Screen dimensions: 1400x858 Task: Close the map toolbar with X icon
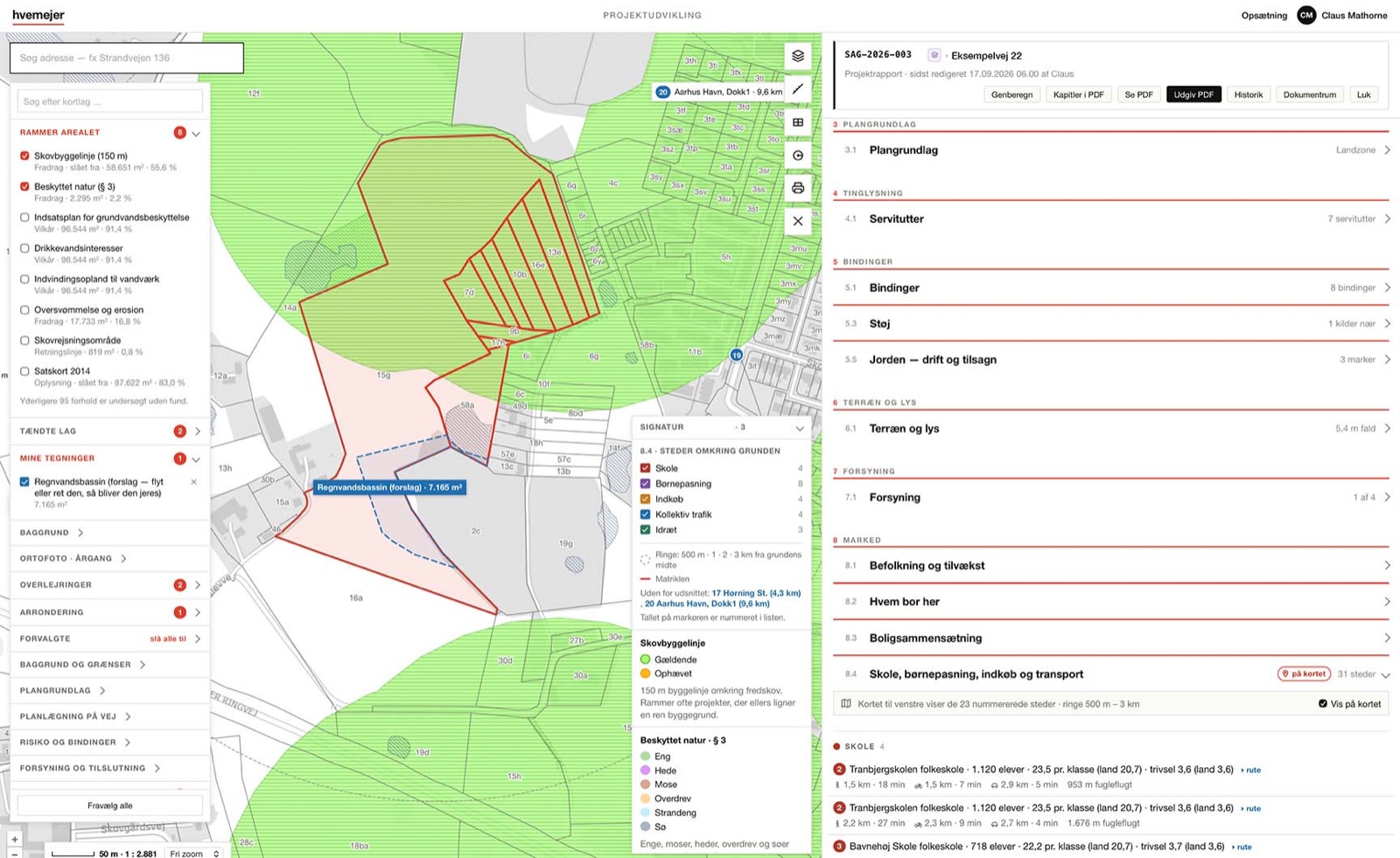coord(797,221)
